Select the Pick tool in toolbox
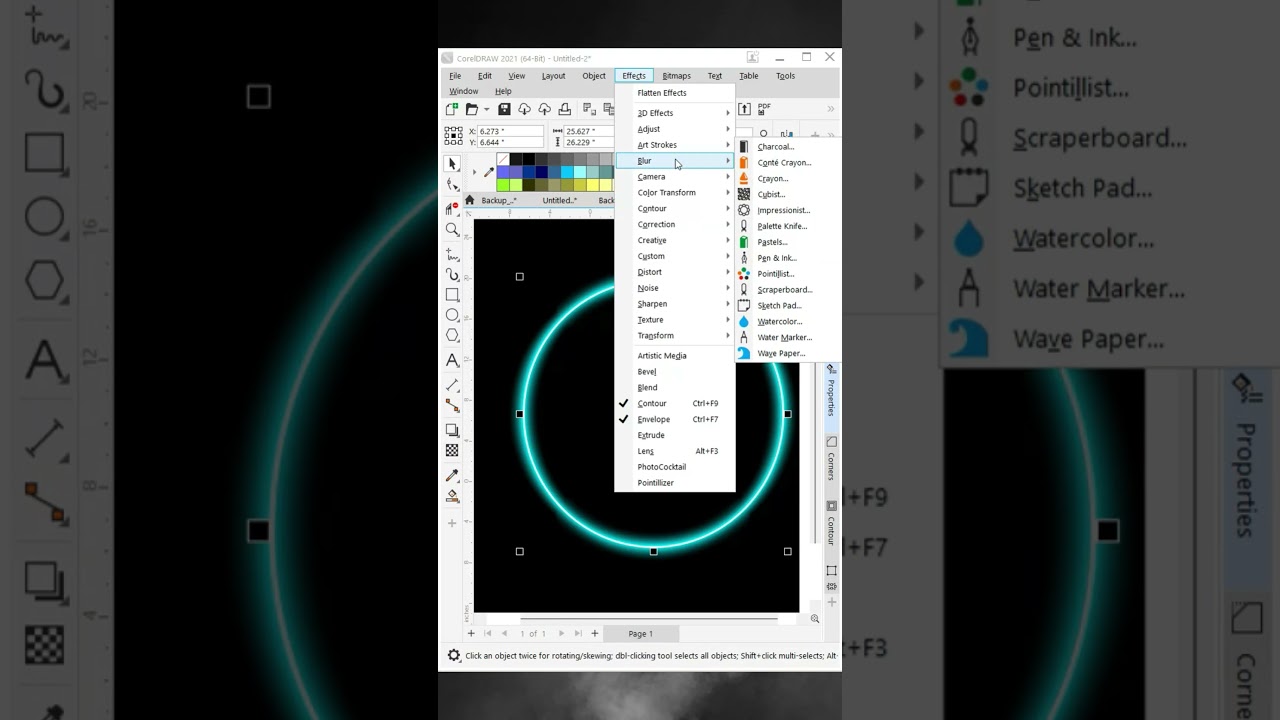The image size is (1280, 720). coord(452,163)
